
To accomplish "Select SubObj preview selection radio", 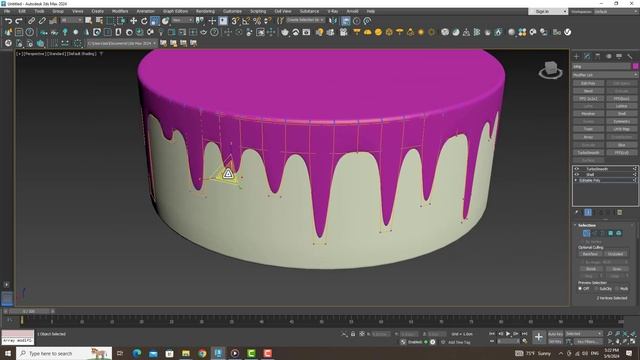I will coord(597,289).
